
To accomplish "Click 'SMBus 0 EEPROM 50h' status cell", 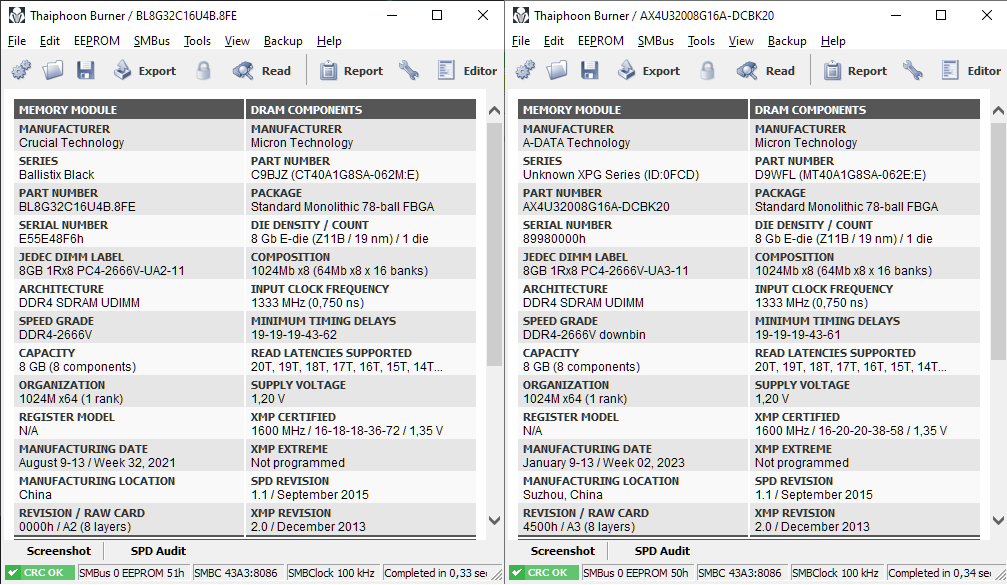I will pyautogui.click(x=636, y=573).
